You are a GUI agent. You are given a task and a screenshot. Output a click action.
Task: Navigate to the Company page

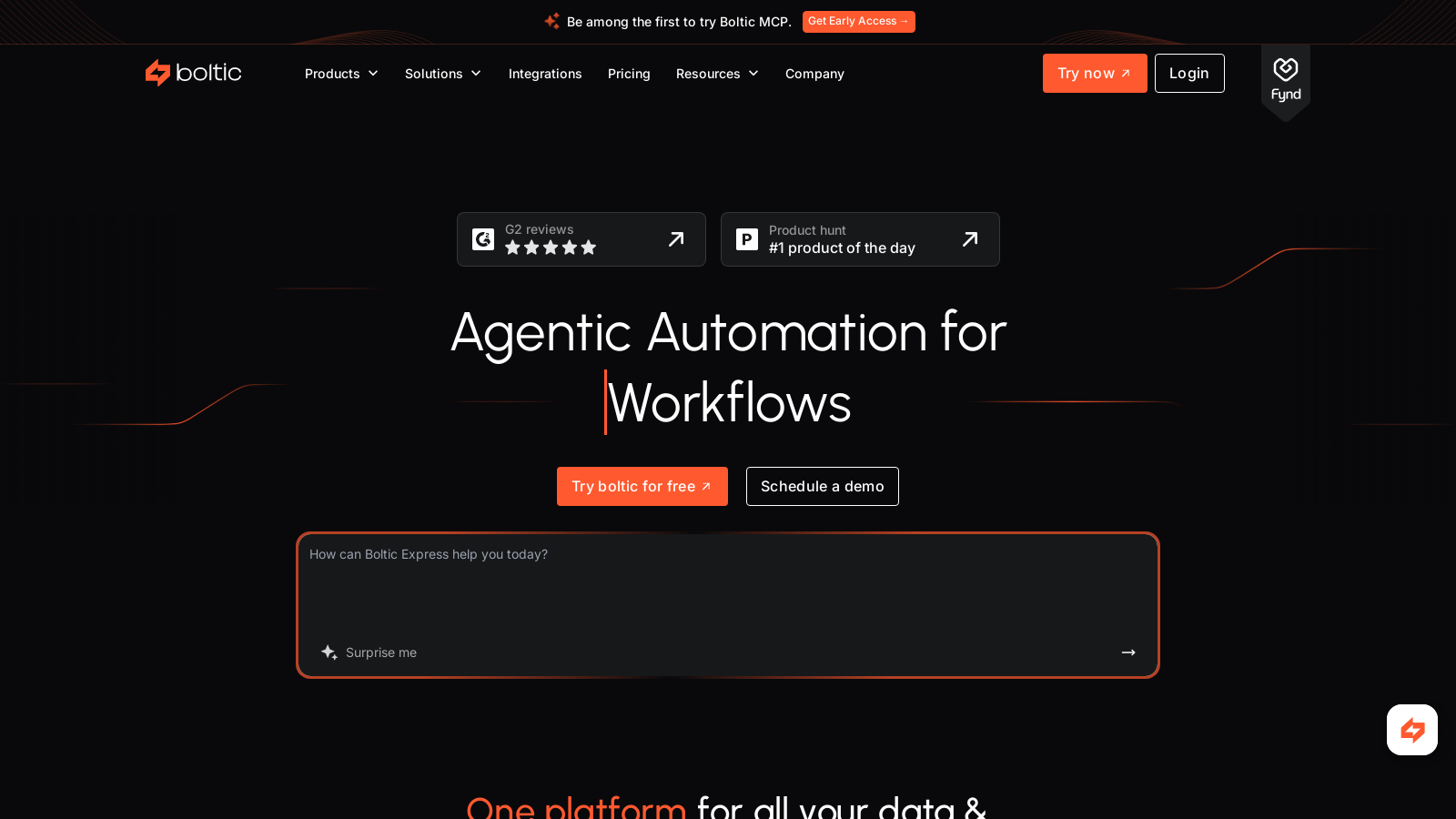pyautogui.click(x=814, y=74)
